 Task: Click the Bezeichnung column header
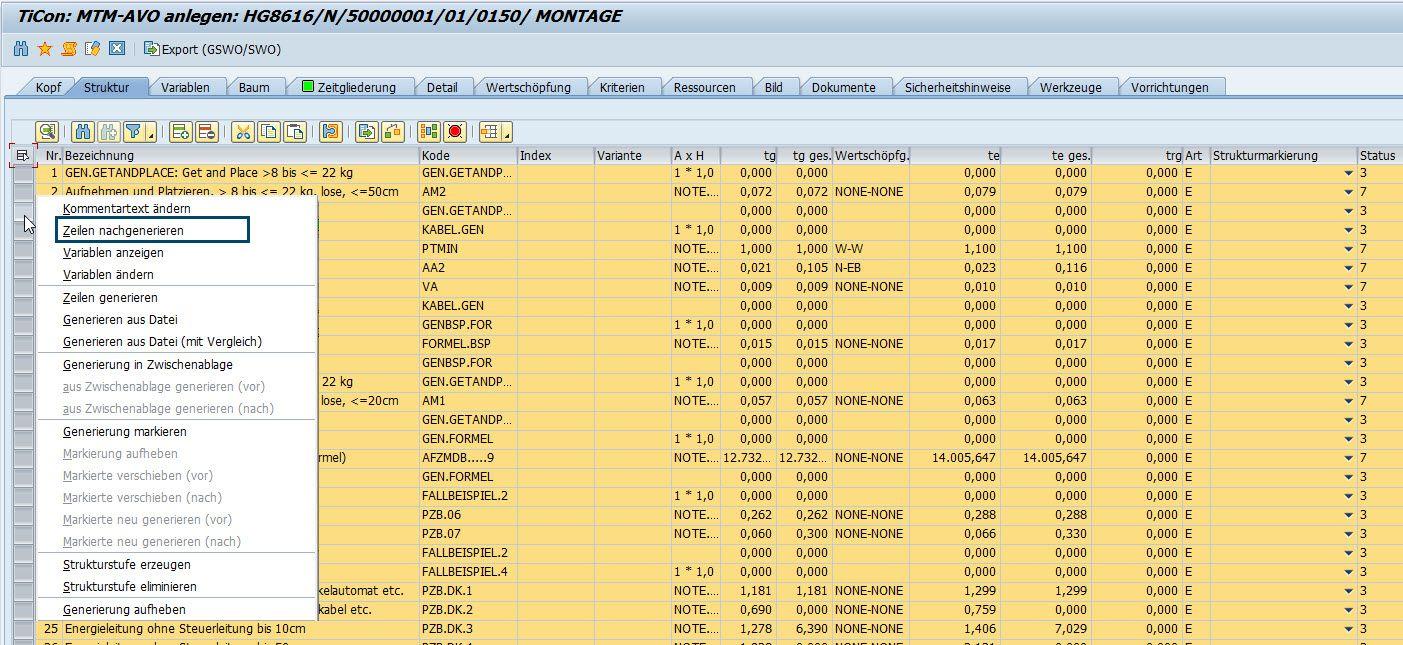[240, 156]
